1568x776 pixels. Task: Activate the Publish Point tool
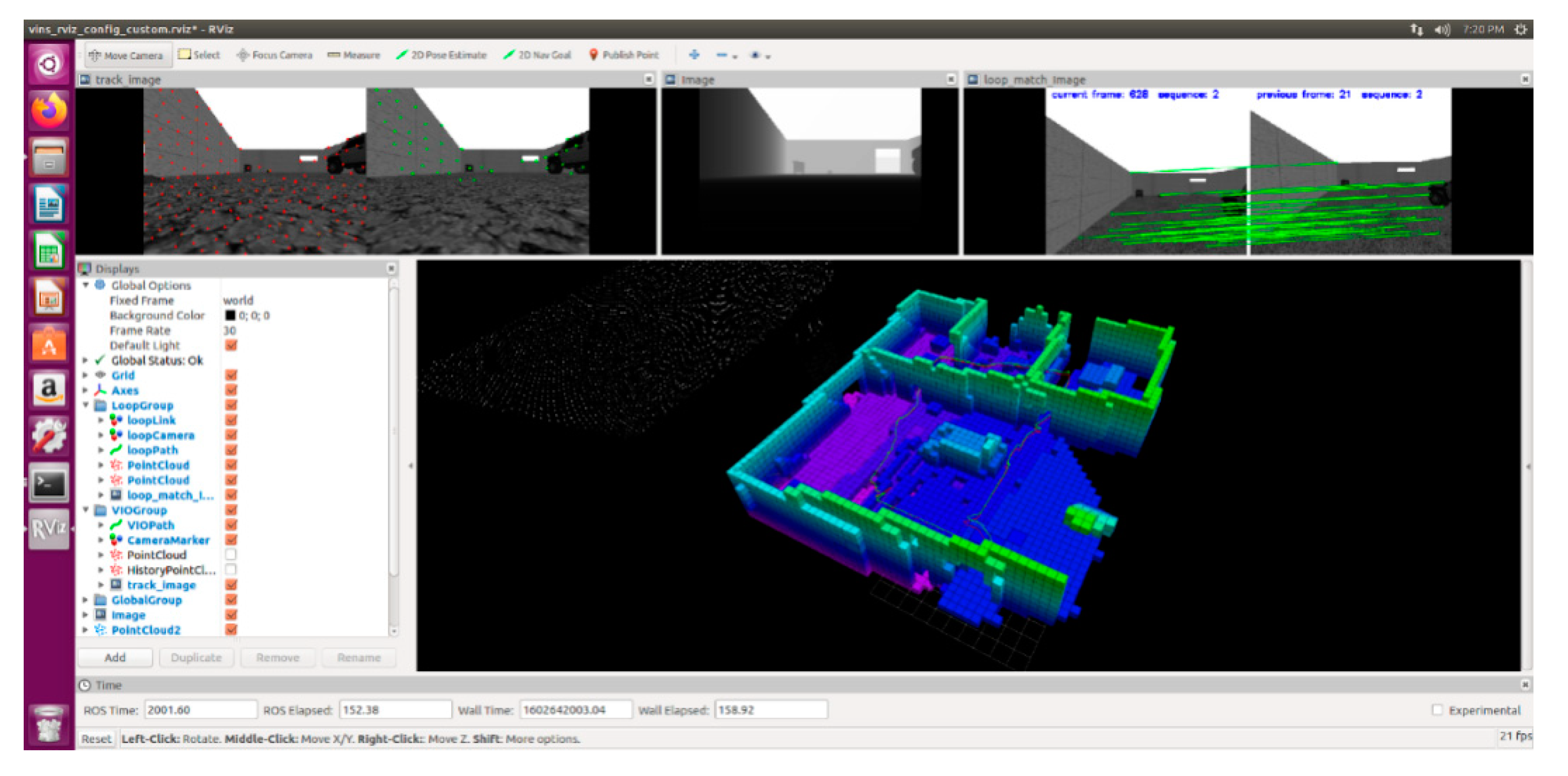click(x=624, y=56)
